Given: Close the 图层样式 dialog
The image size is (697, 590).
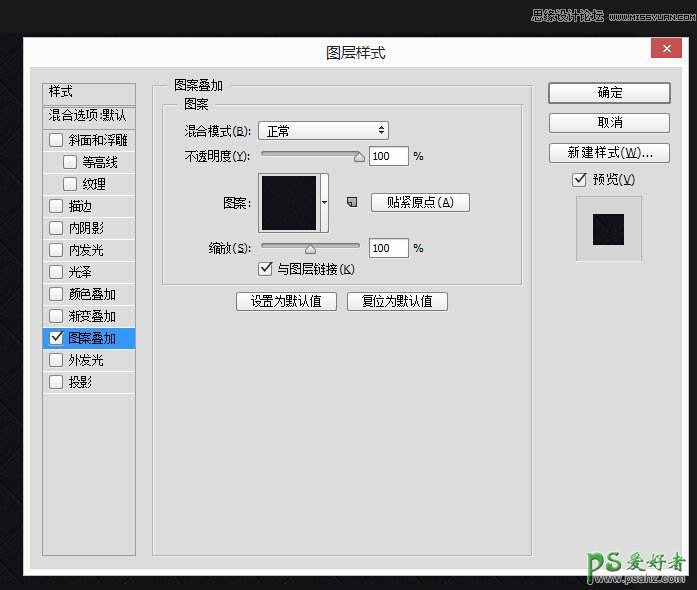Looking at the screenshot, I should [665, 49].
